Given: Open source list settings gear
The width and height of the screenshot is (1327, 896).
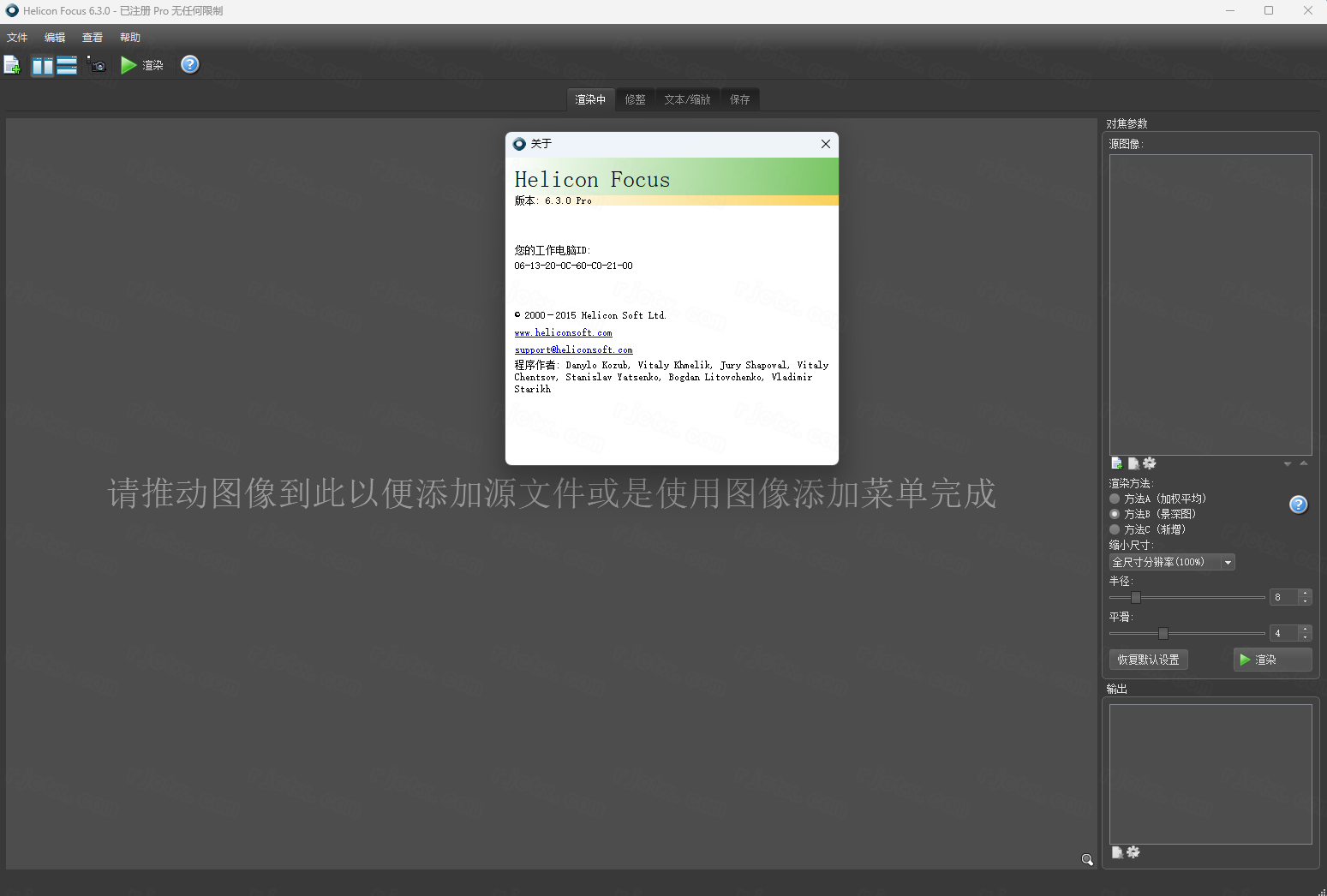Looking at the screenshot, I should (1150, 463).
